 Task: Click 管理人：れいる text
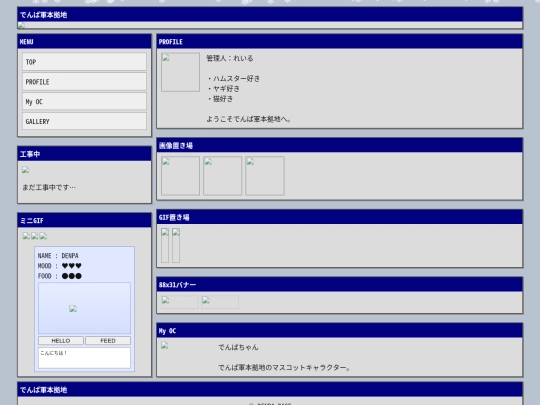click(x=230, y=58)
